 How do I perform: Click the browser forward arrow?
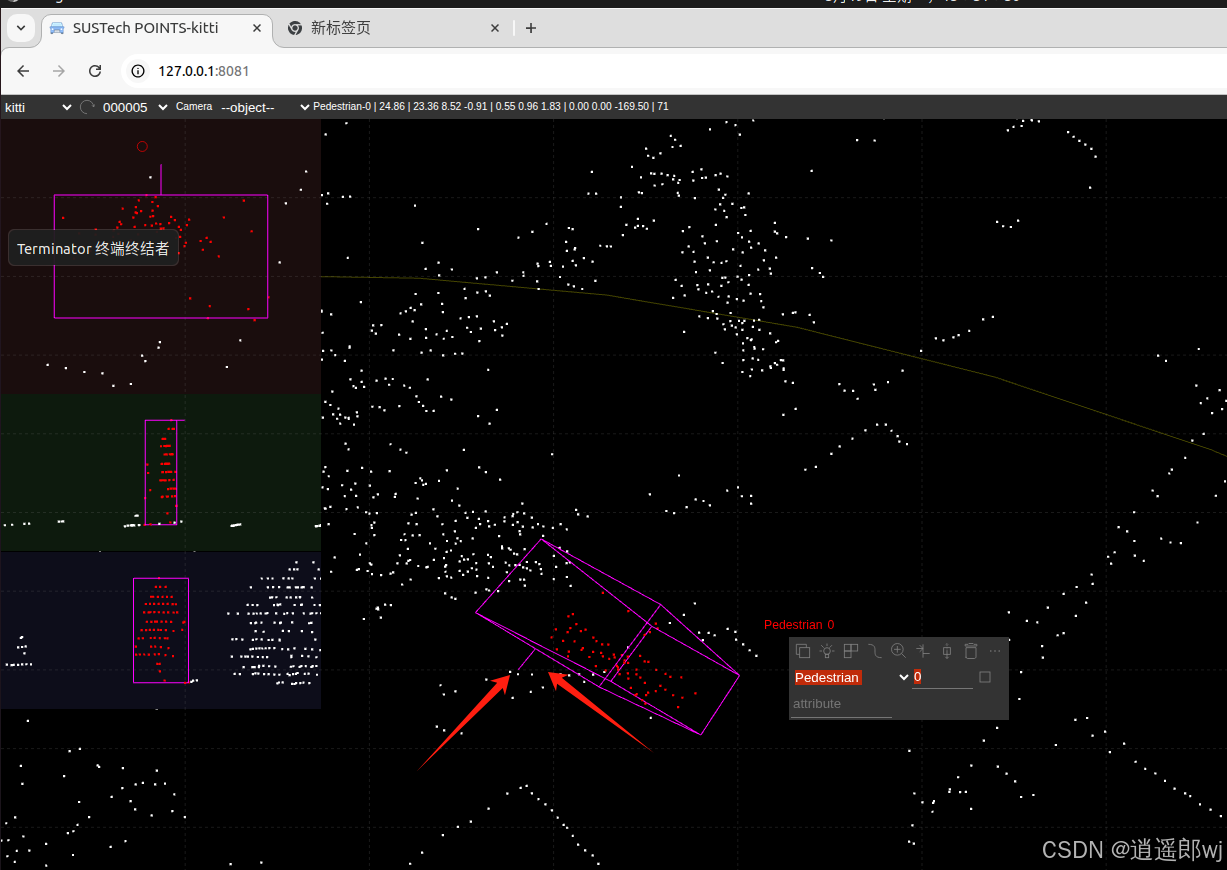(59, 71)
